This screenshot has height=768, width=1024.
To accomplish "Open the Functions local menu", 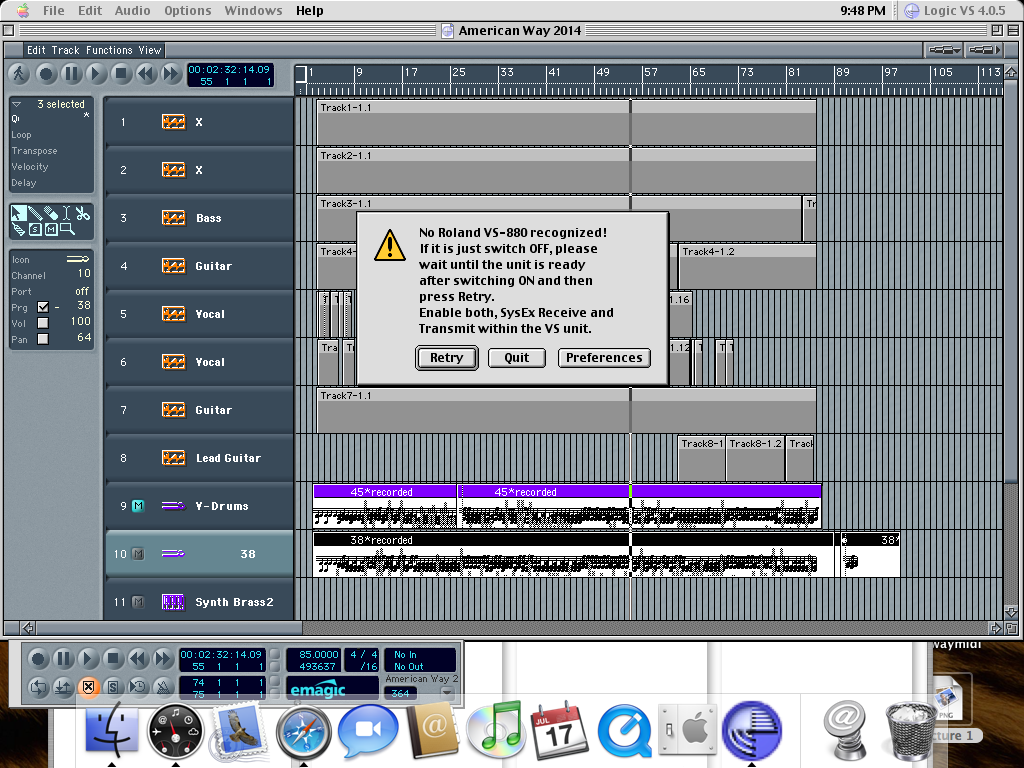I will click(109, 50).
